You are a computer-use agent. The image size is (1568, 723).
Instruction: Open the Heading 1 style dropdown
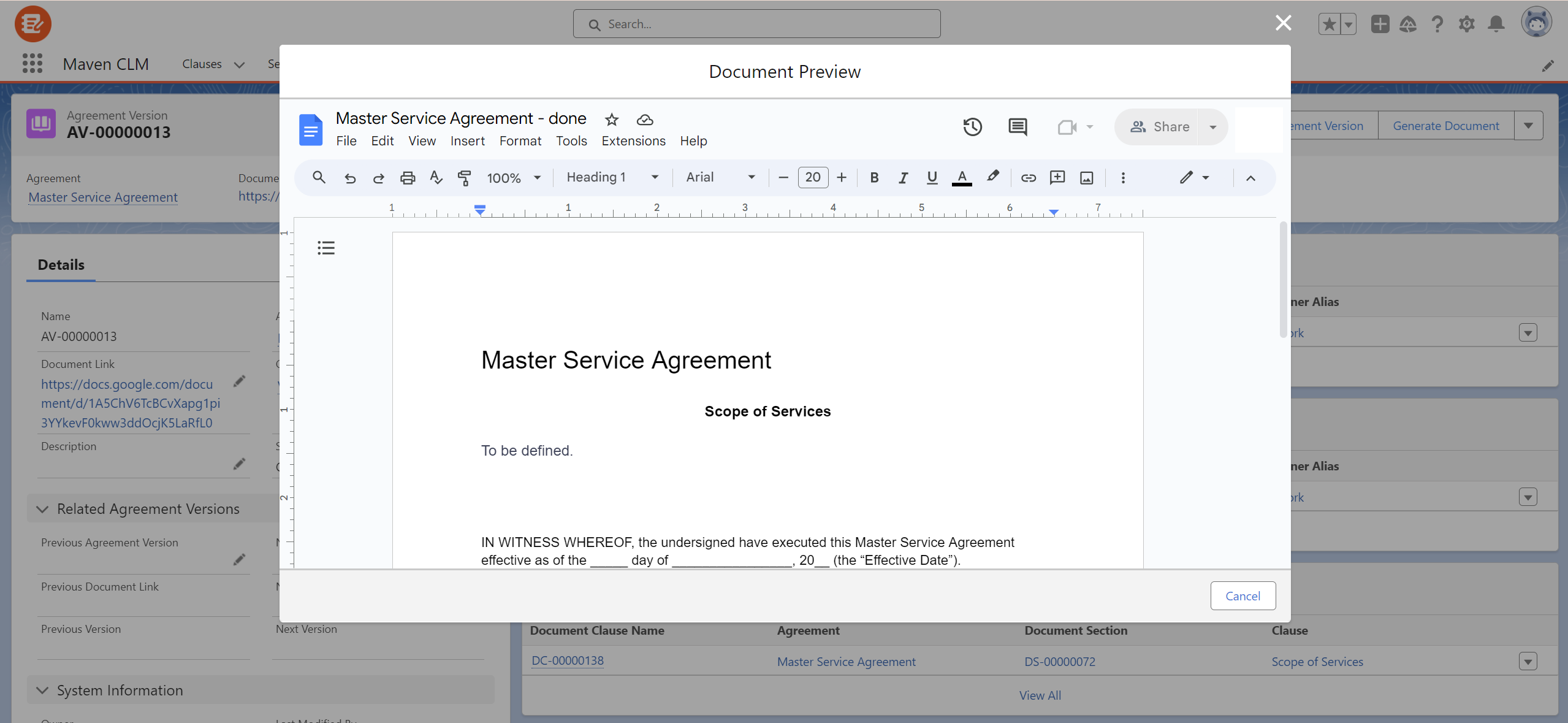tap(612, 177)
